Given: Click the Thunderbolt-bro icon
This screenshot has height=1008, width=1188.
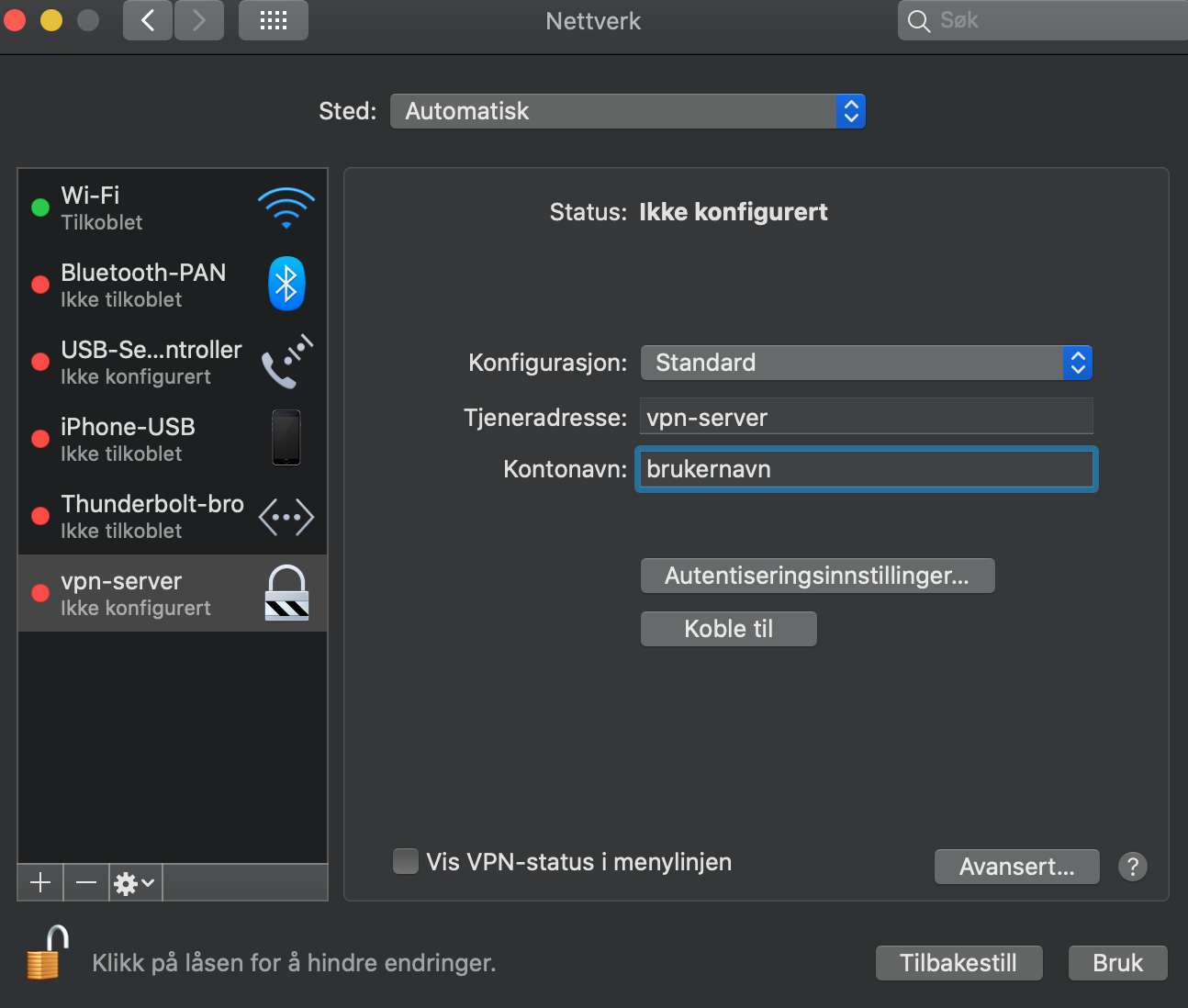Looking at the screenshot, I should (286, 516).
